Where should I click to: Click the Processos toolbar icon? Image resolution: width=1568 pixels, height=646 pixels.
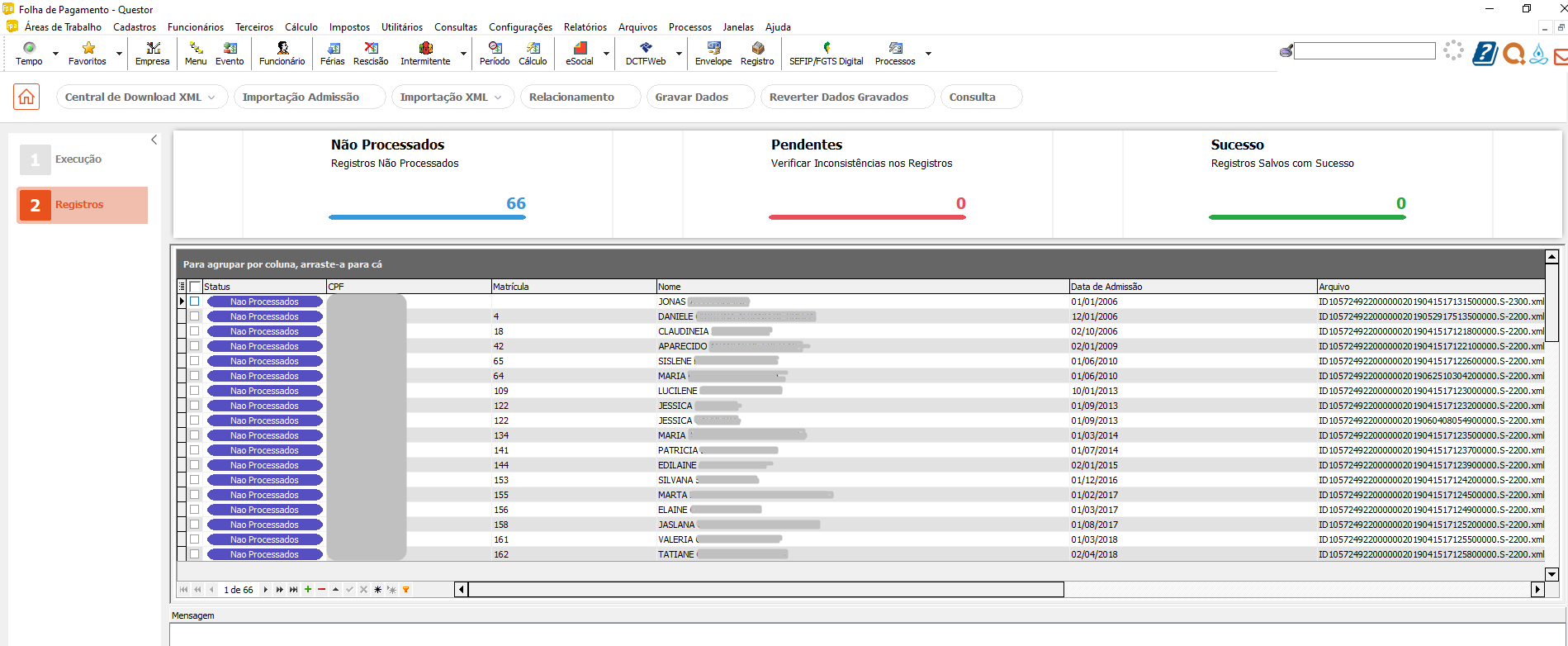pos(895,54)
